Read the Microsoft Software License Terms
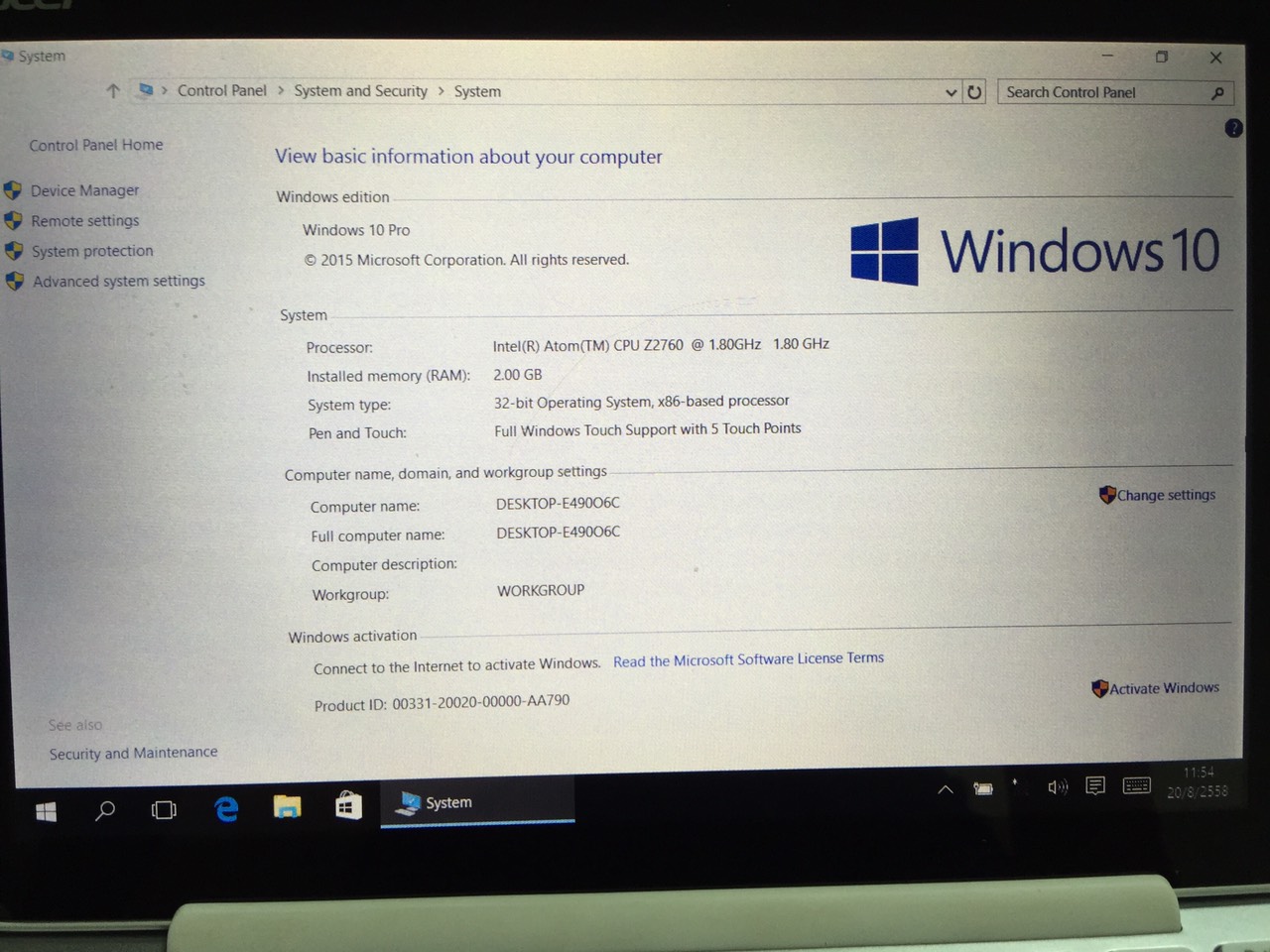1270x952 pixels. point(748,659)
